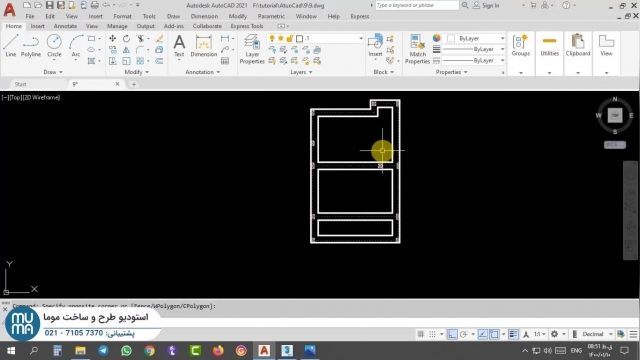Image resolution: width=640 pixels, height=360 pixels.
Task: Switch to the Start file tab
Action: [20, 84]
